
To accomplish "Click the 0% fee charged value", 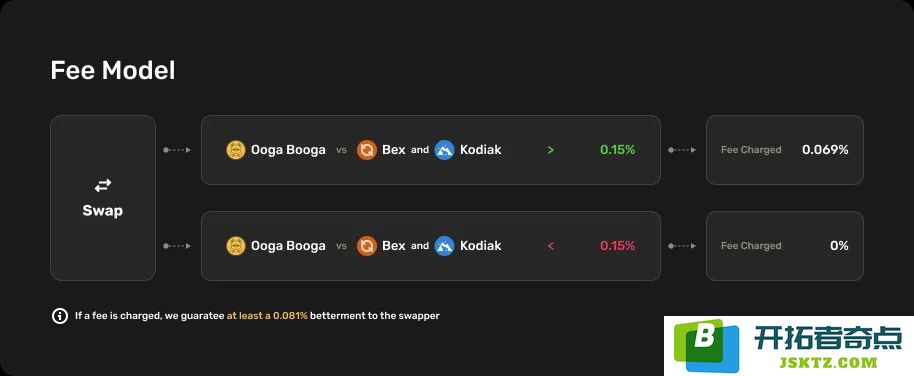I will (839, 246).
